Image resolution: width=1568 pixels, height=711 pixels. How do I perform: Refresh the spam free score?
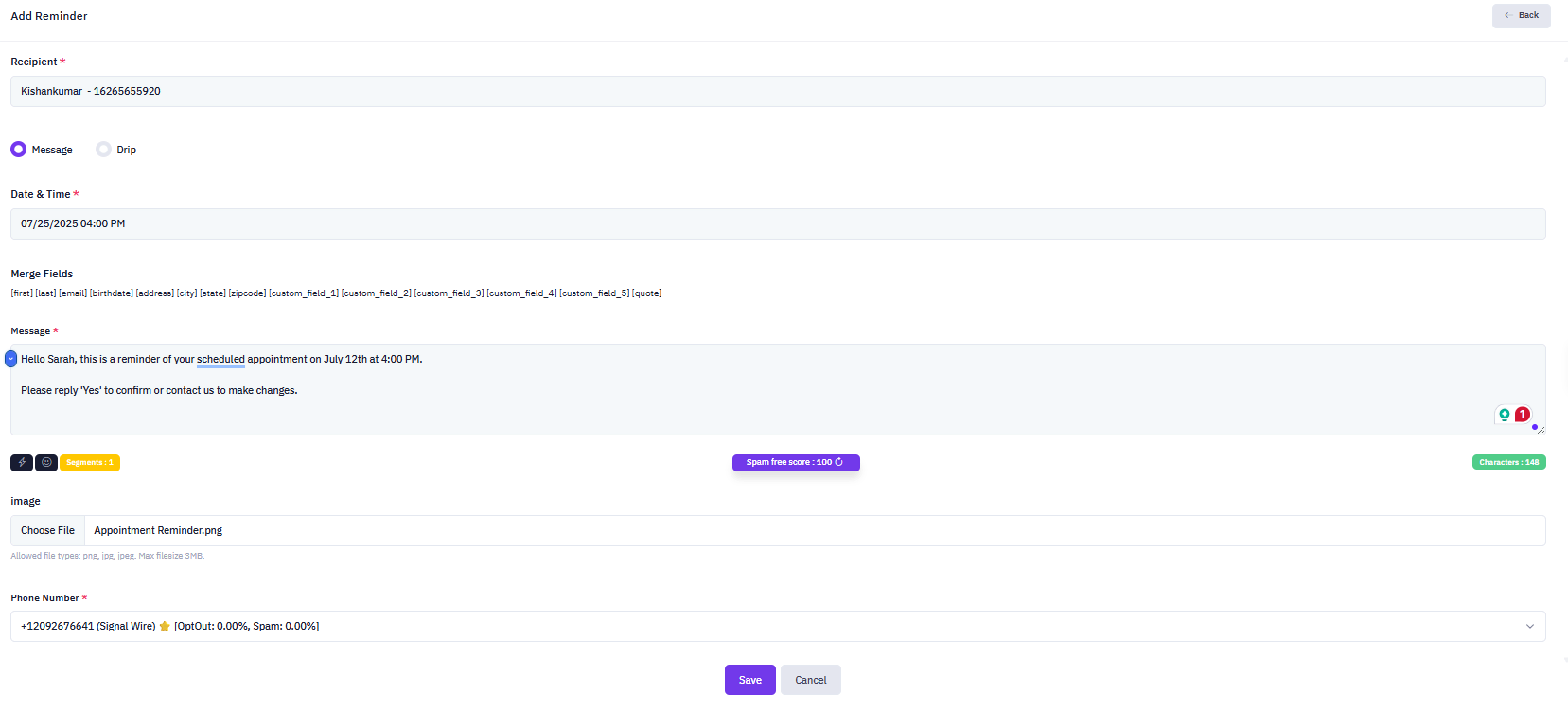coord(838,462)
